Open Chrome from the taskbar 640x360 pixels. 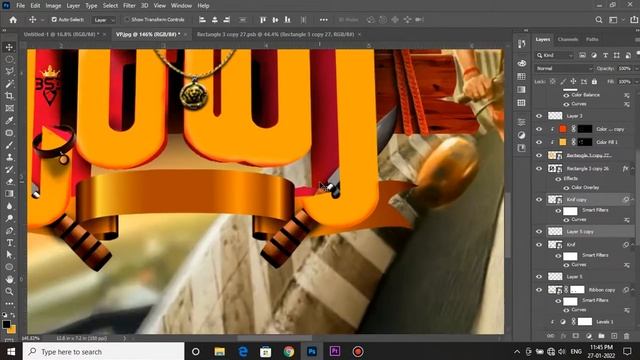coord(289,351)
